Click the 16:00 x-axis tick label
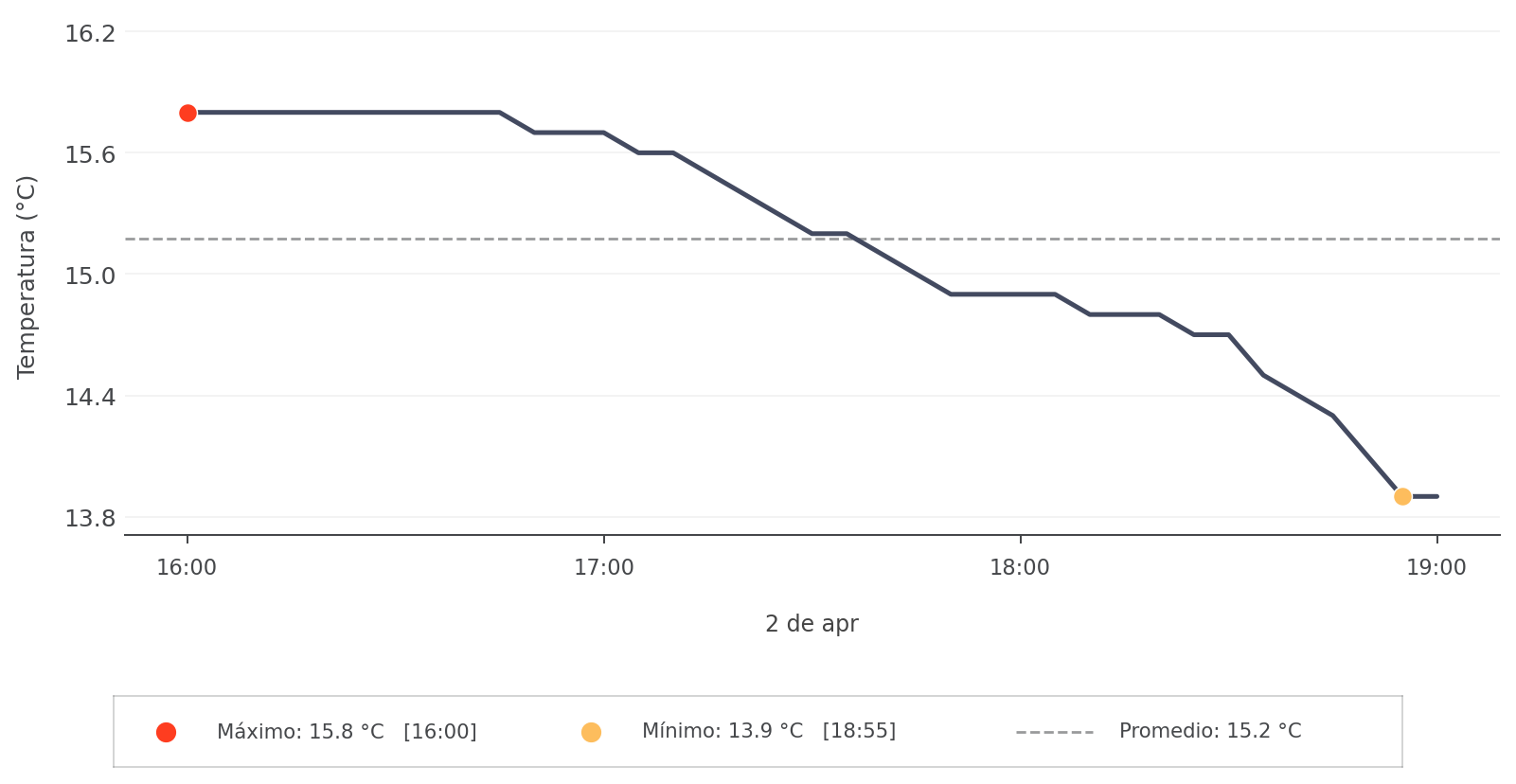Image resolution: width=1516 pixels, height=784 pixels. (x=187, y=568)
